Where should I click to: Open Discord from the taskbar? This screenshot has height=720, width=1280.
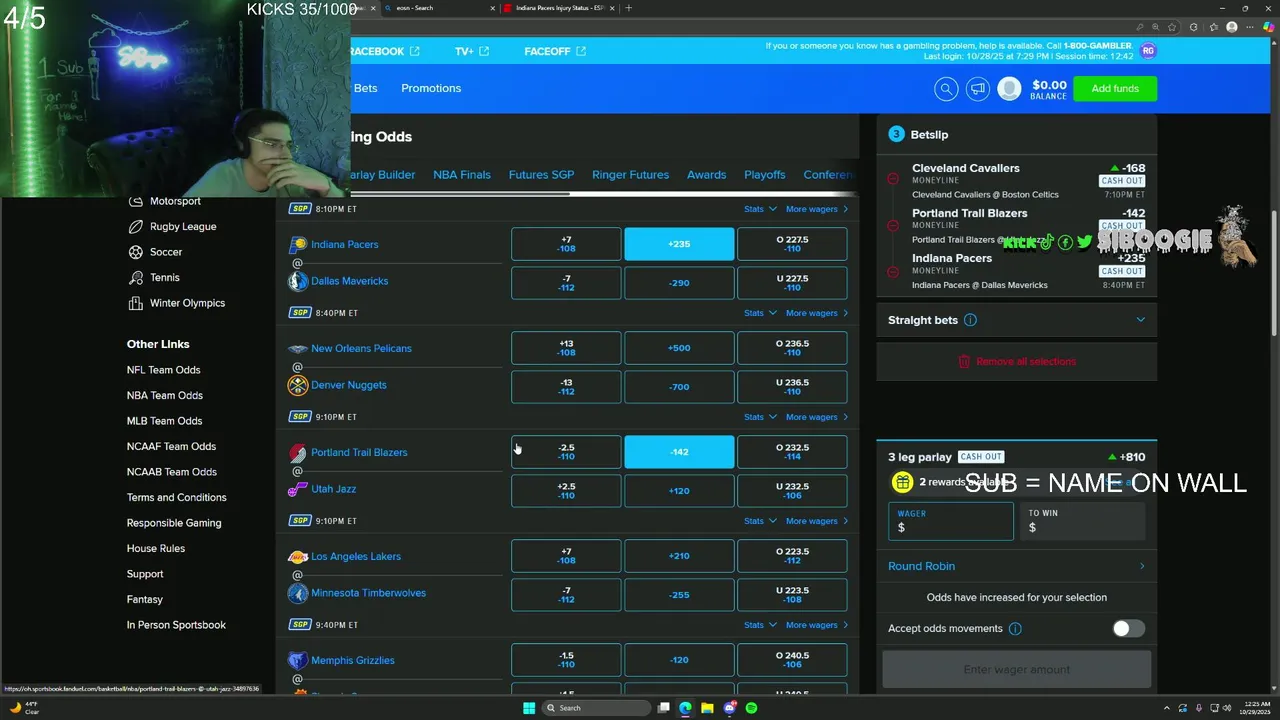click(729, 708)
